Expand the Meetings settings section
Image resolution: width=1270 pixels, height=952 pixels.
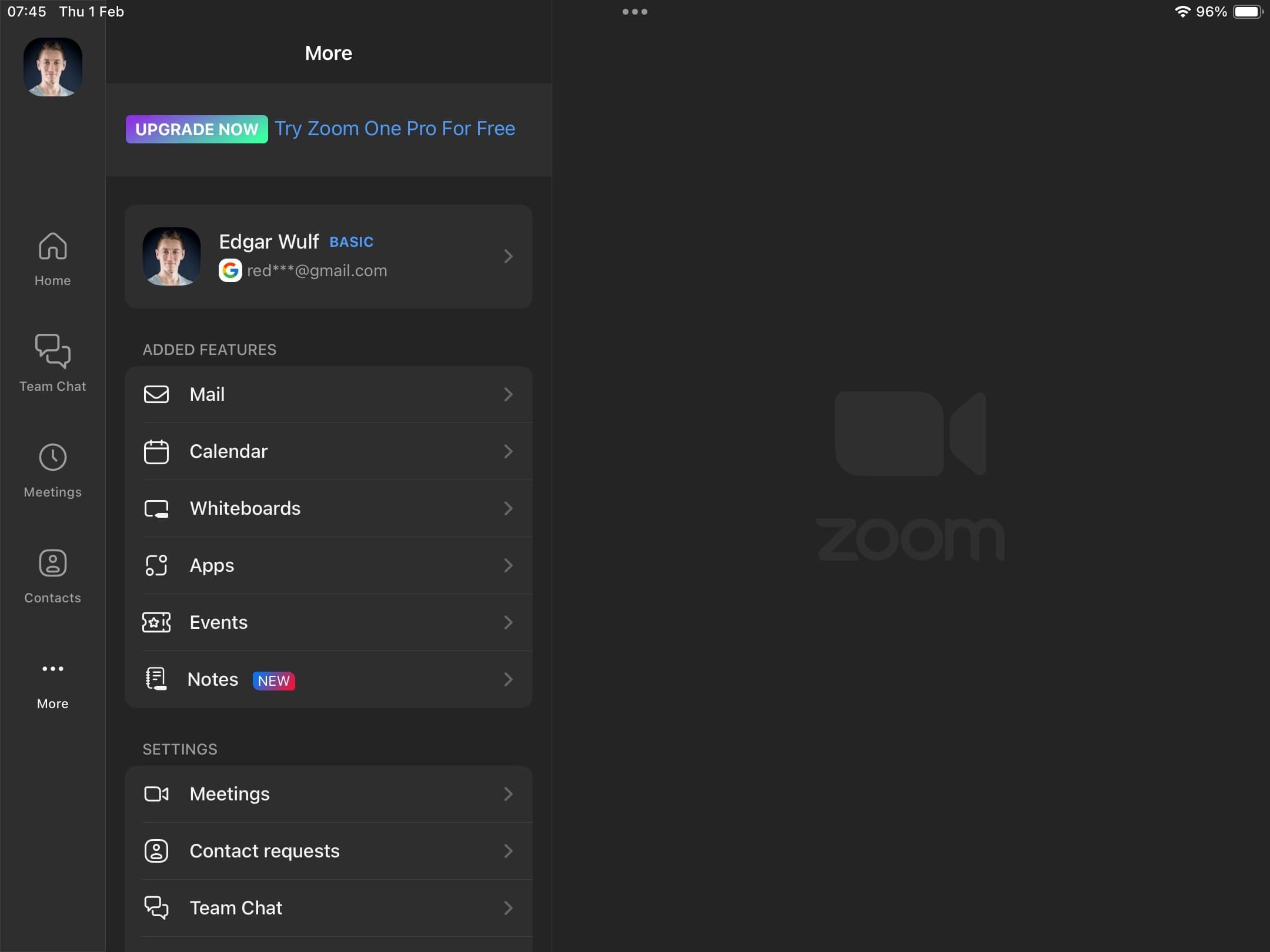point(328,793)
